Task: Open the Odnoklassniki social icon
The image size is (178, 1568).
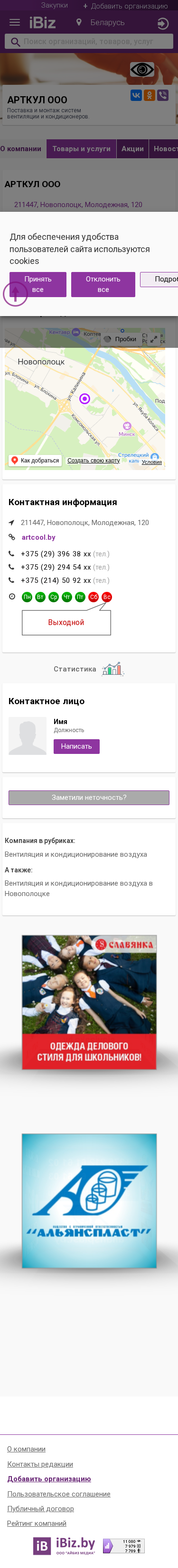Action: tap(150, 95)
